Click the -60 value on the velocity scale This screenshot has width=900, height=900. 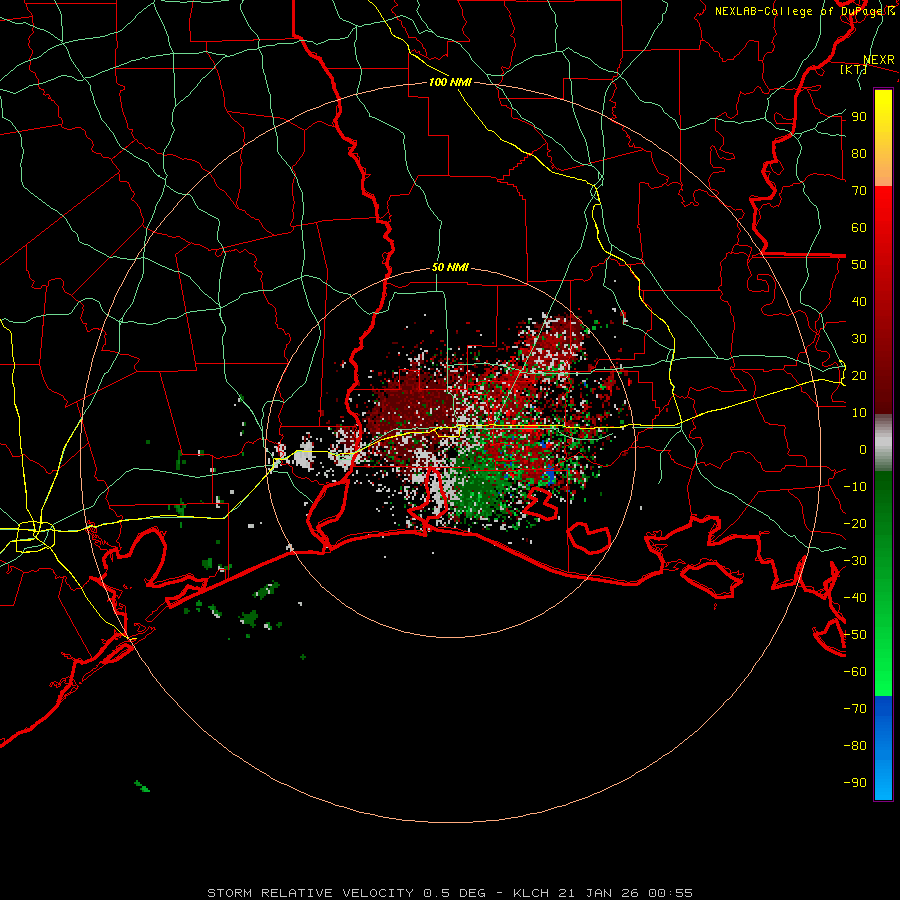click(x=855, y=672)
